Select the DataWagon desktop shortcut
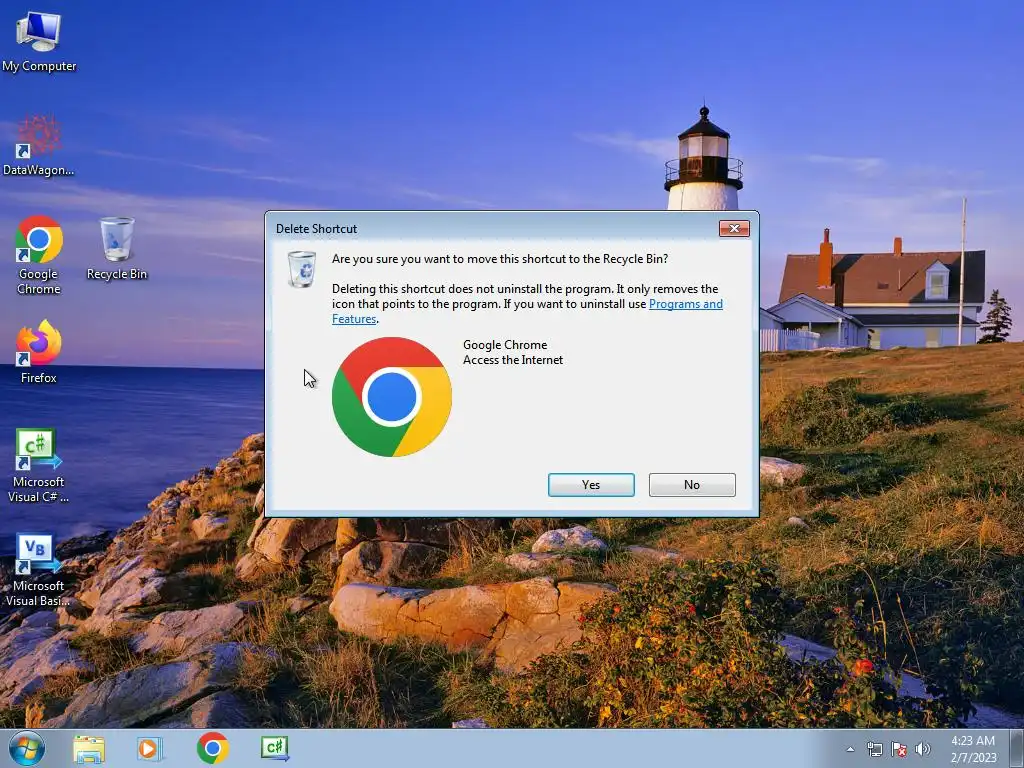1024x768 pixels. (39, 146)
